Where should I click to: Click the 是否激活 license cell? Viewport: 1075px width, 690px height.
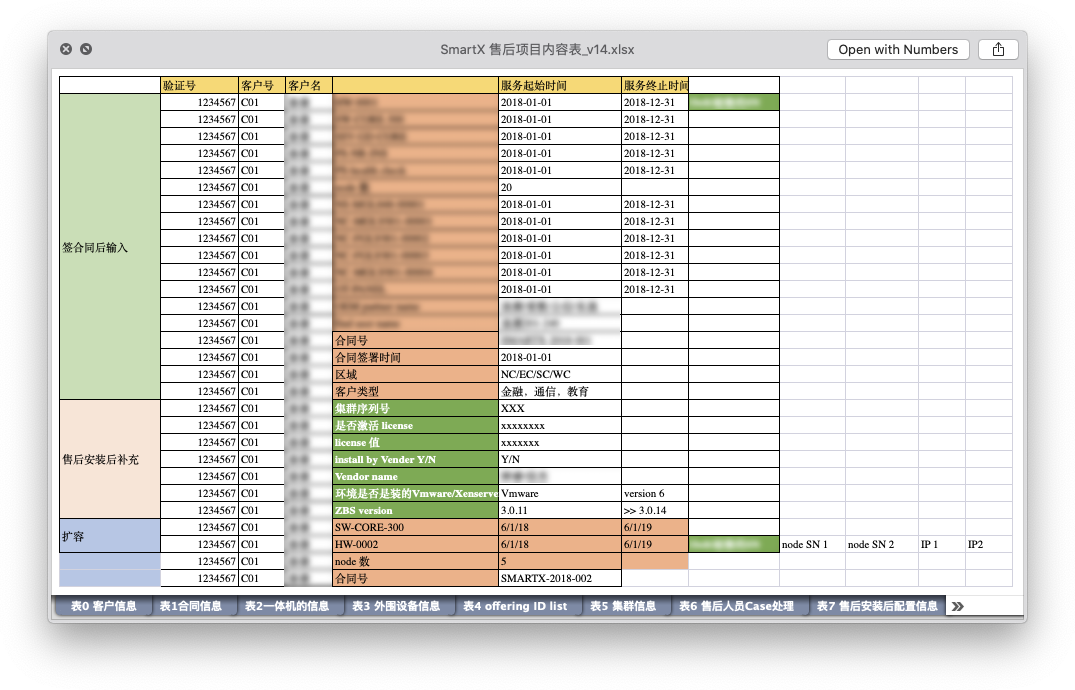(x=415, y=425)
